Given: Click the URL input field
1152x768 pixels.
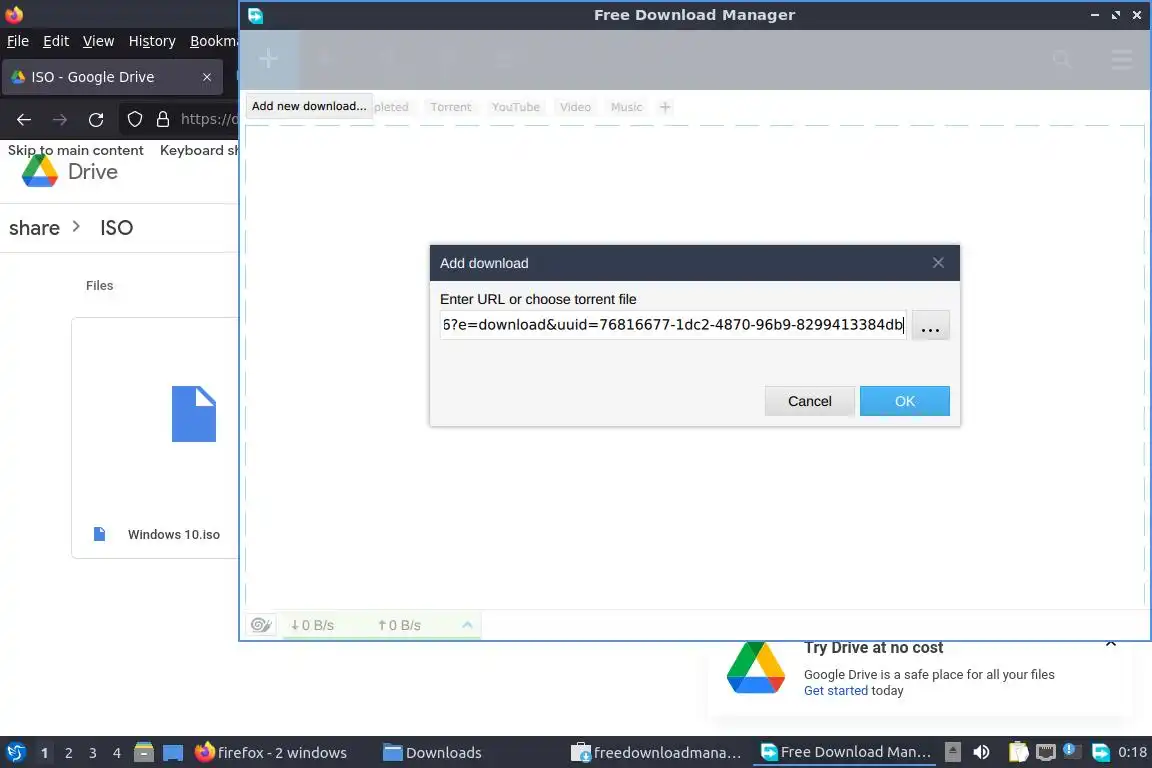Looking at the screenshot, I should [x=673, y=325].
